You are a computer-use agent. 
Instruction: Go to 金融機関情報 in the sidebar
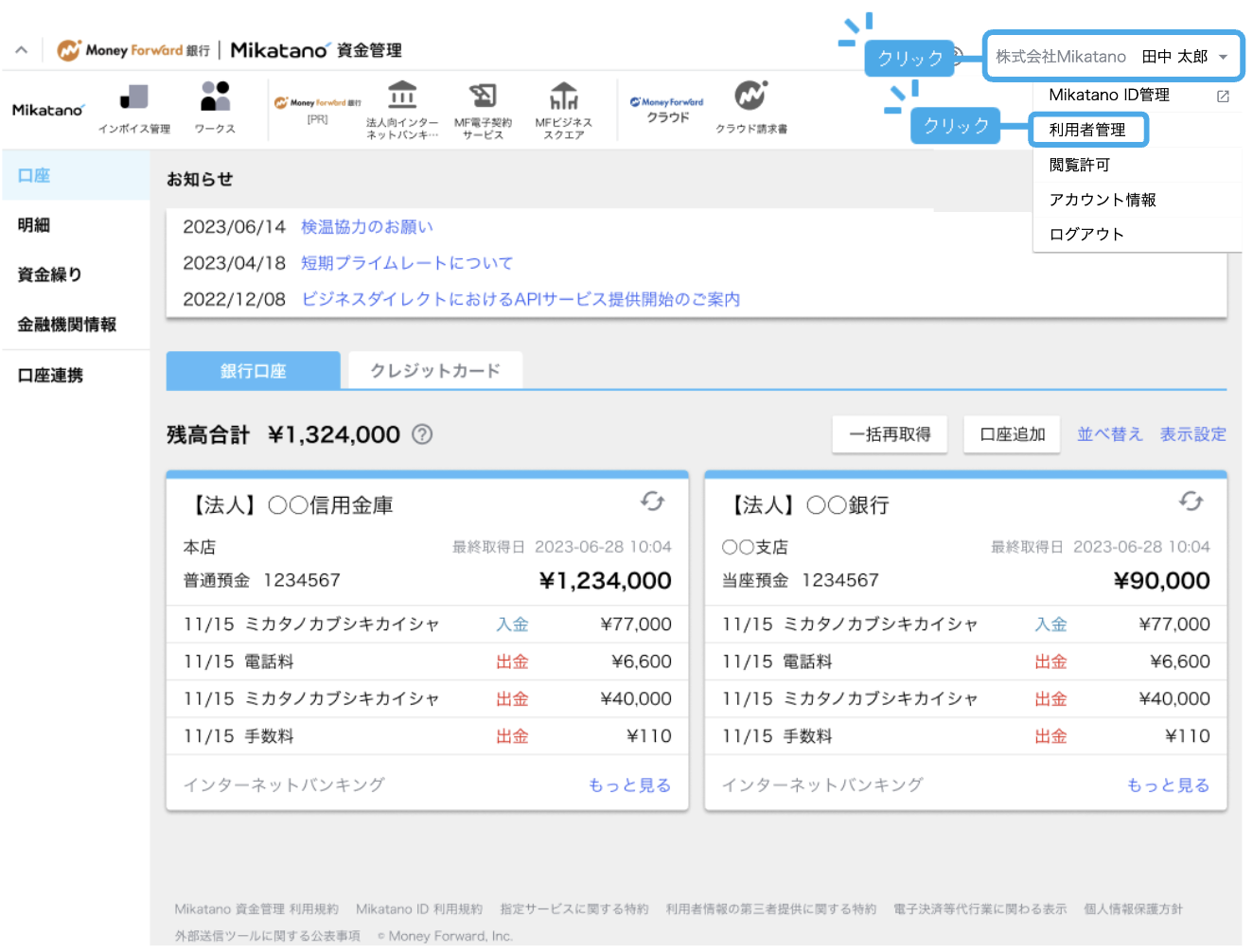(x=76, y=325)
